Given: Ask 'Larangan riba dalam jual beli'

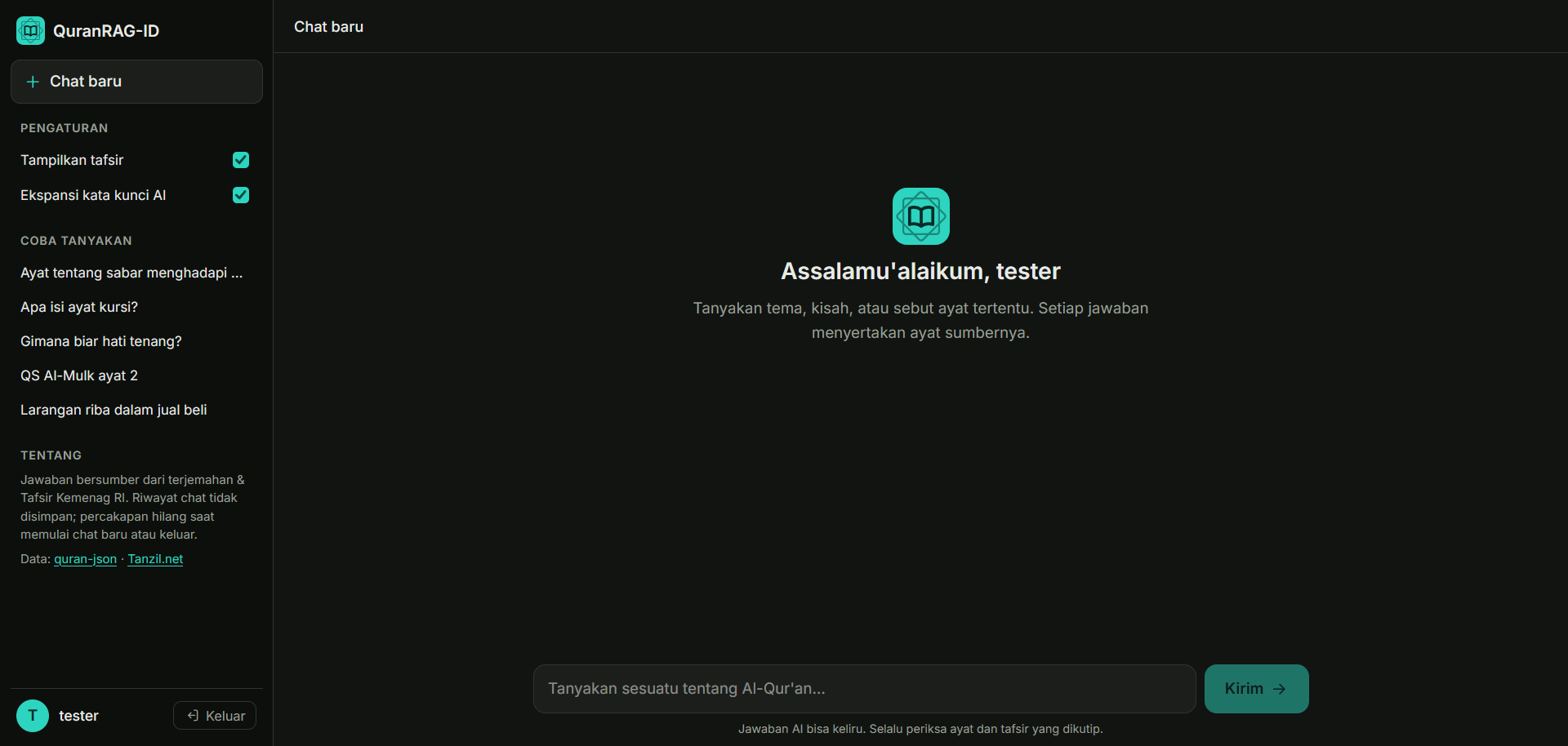Looking at the screenshot, I should click(114, 410).
